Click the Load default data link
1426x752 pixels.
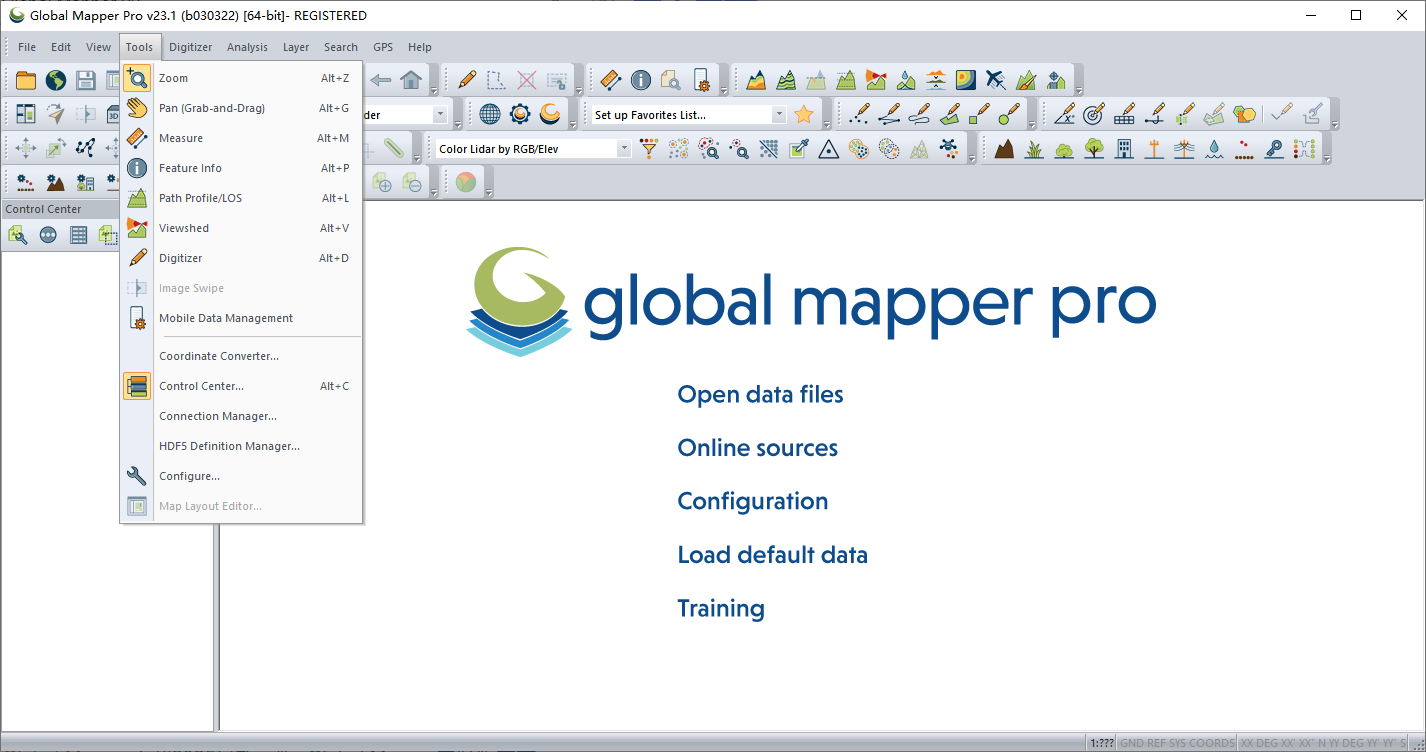[772, 555]
